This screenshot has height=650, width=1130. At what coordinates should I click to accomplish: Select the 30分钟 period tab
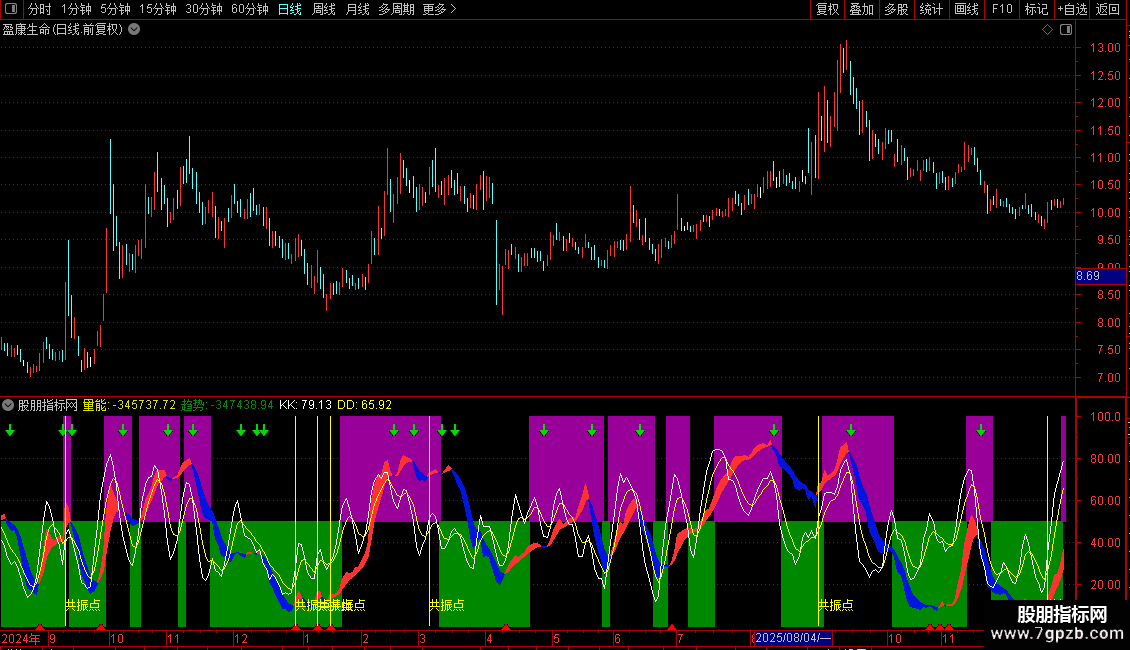(204, 9)
